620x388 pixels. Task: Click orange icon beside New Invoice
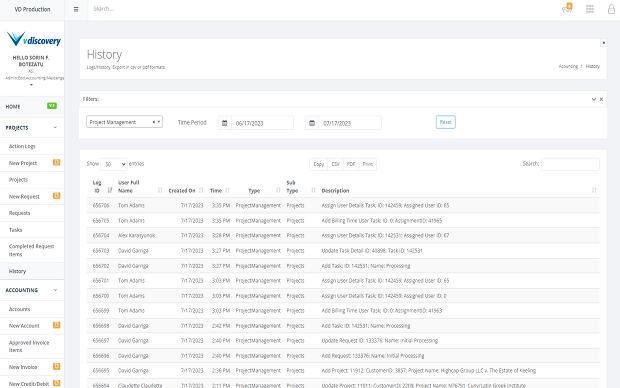(x=57, y=366)
